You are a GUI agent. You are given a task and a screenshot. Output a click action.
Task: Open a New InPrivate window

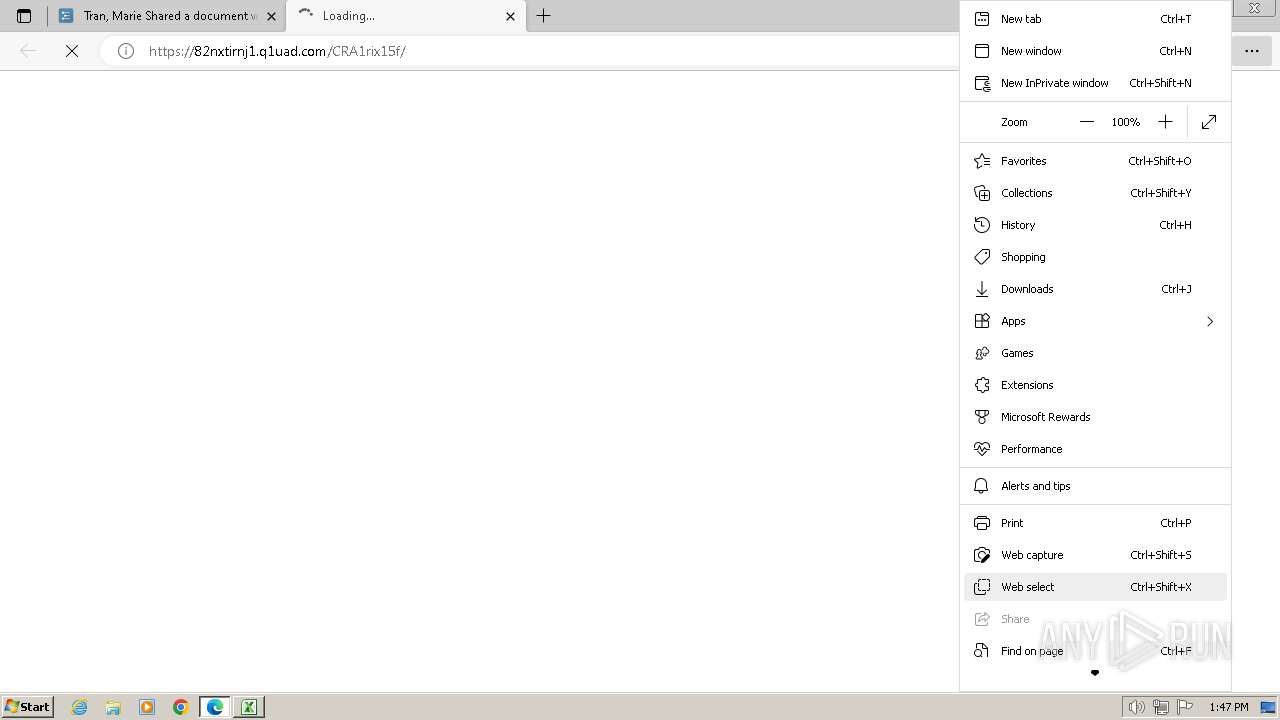(1095, 83)
